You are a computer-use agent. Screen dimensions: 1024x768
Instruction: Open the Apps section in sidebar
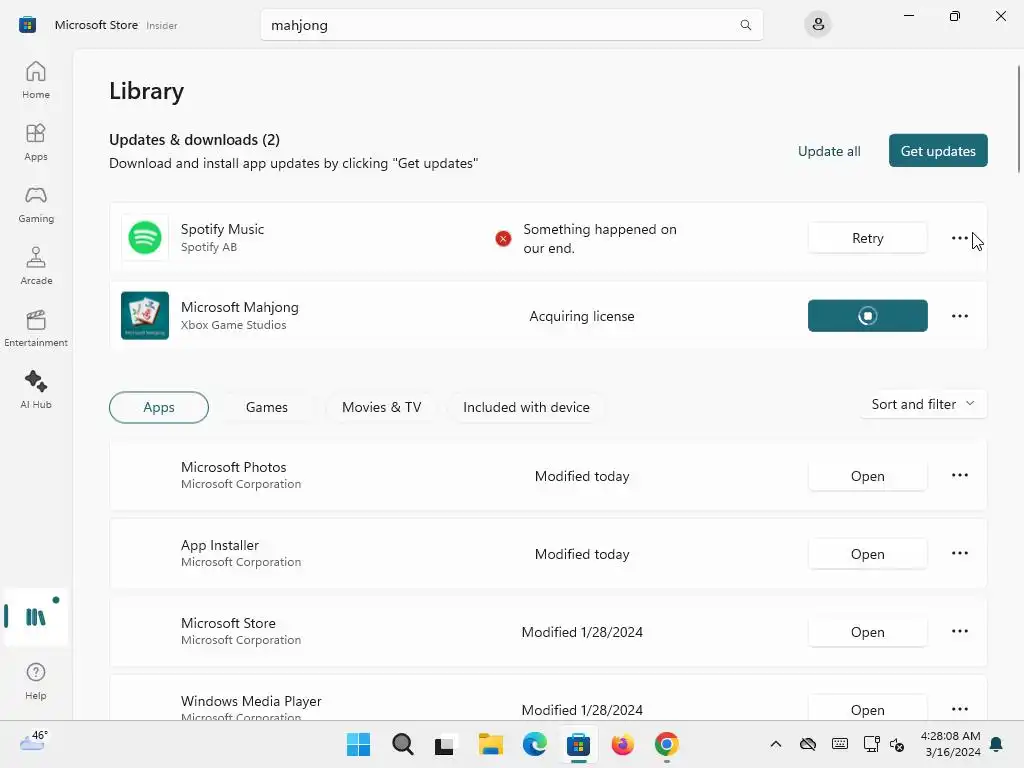36,142
